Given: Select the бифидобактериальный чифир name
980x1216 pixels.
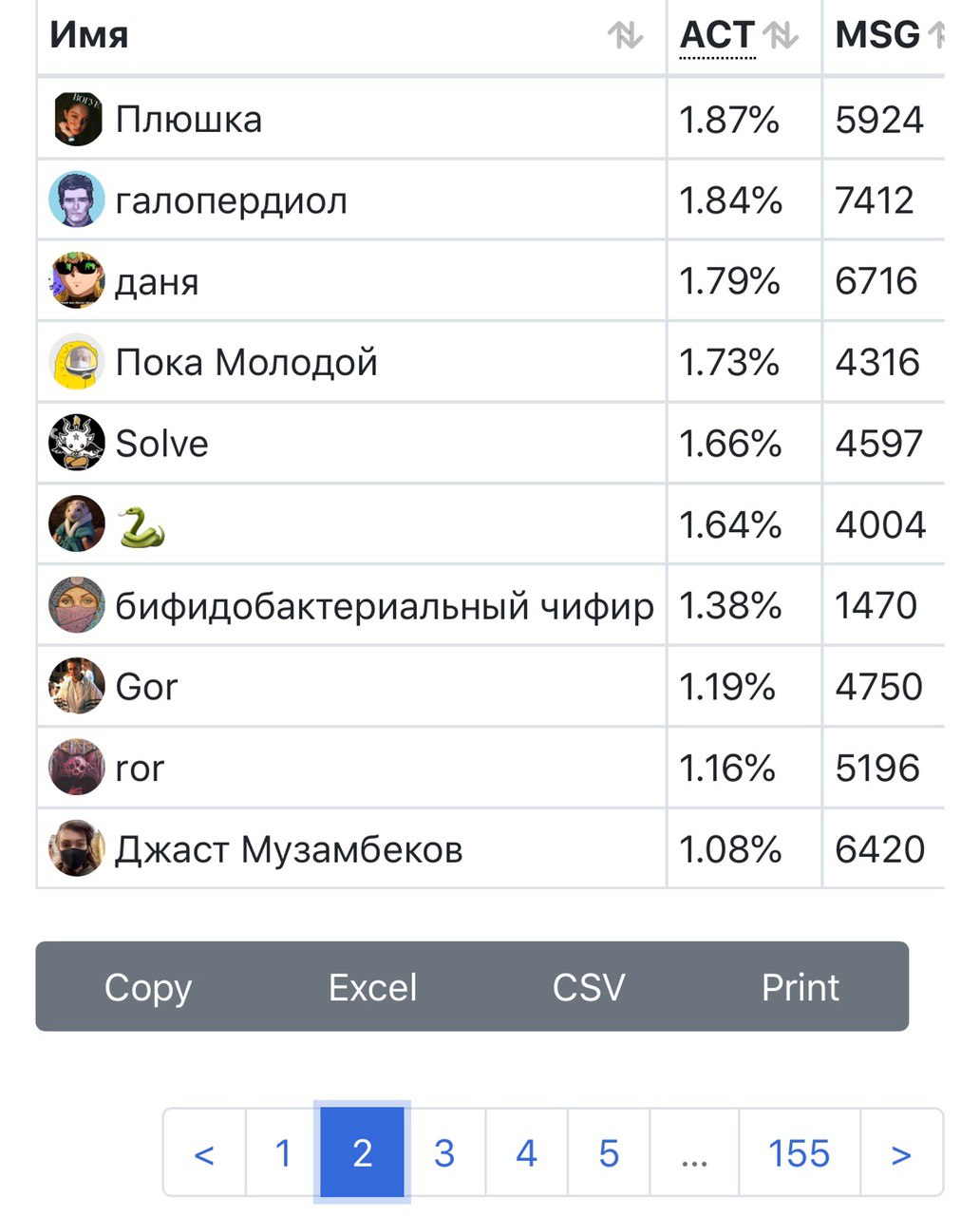Looking at the screenshot, I should coord(385,606).
